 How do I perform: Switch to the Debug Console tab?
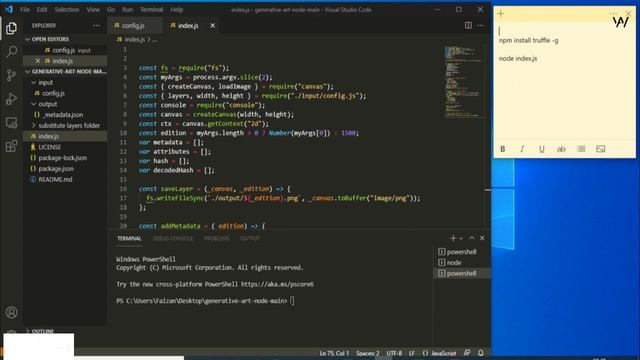(x=173, y=238)
